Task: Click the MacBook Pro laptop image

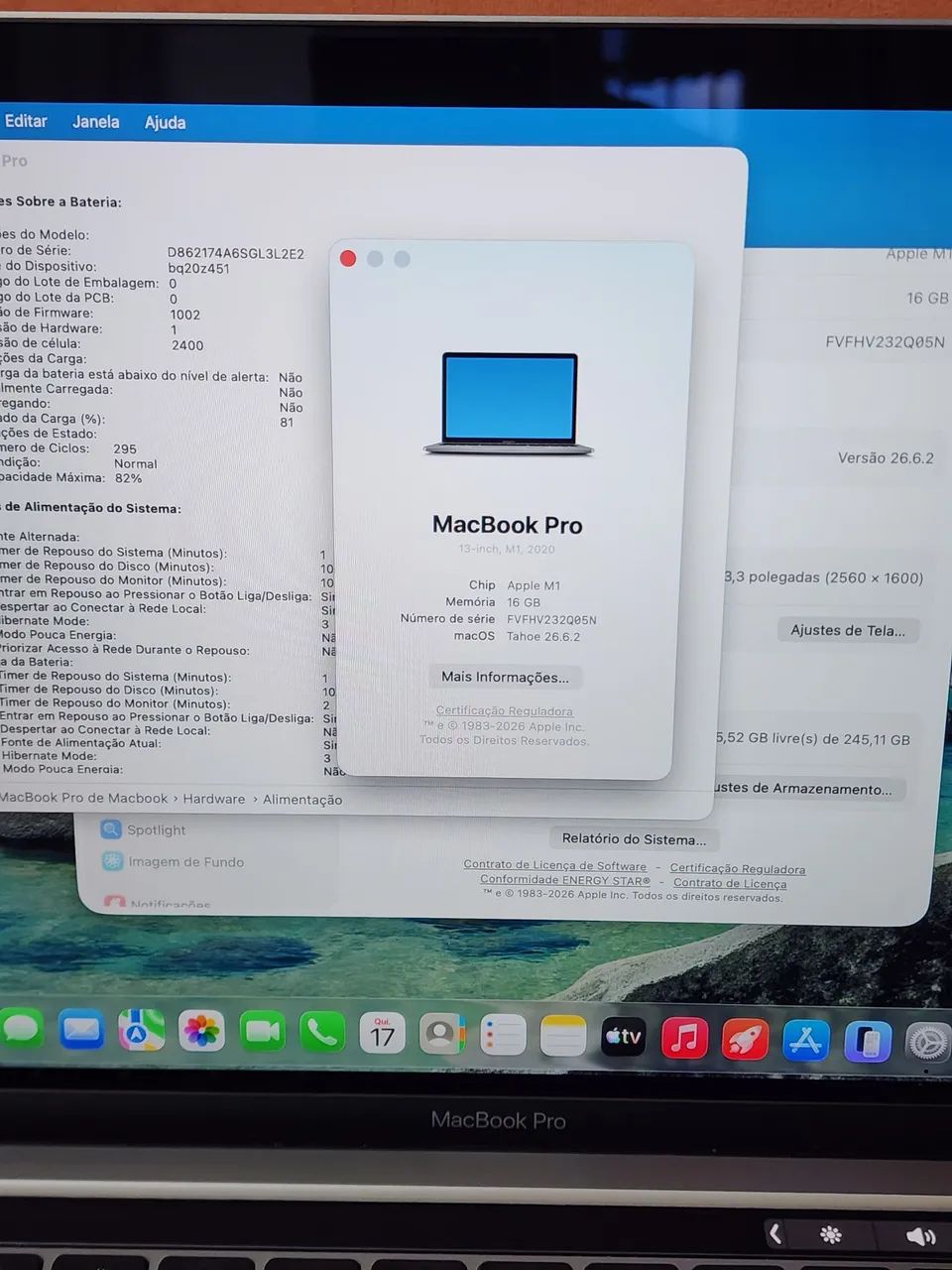Action: click(509, 404)
